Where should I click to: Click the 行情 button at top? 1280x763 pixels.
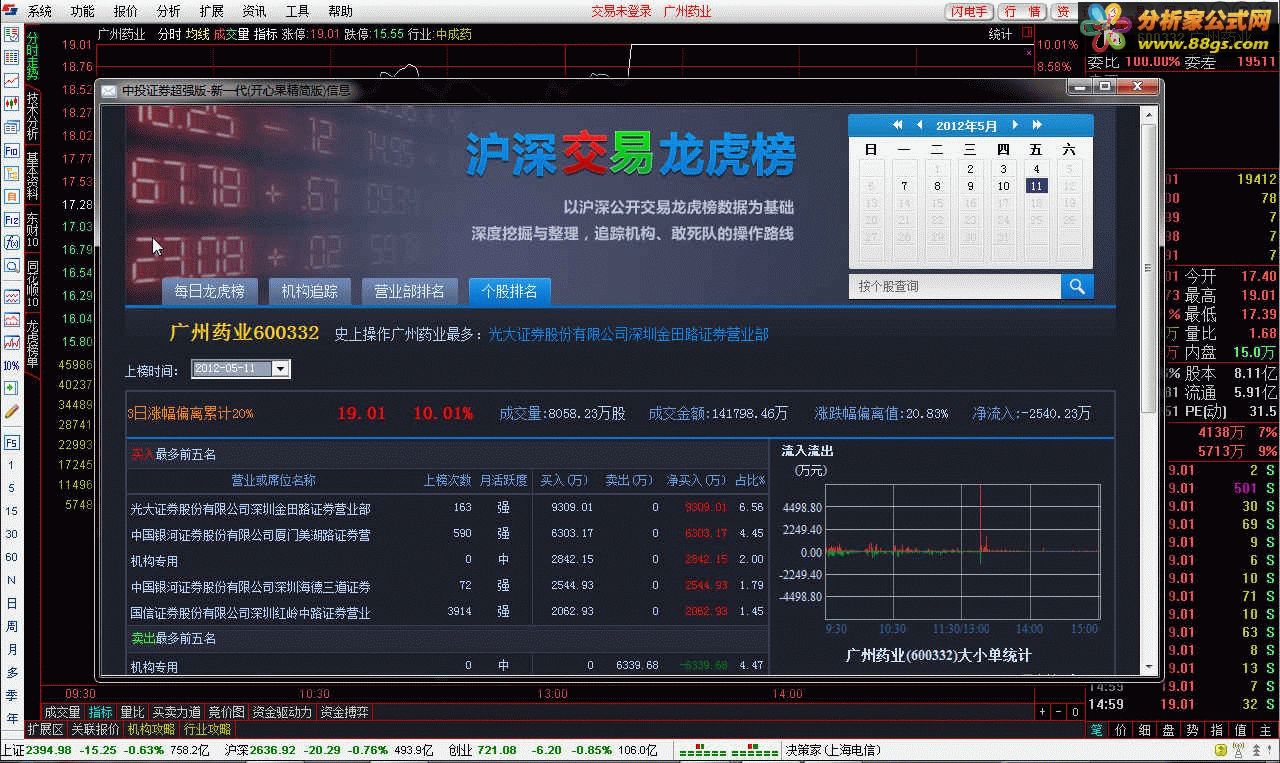coord(1022,11)
